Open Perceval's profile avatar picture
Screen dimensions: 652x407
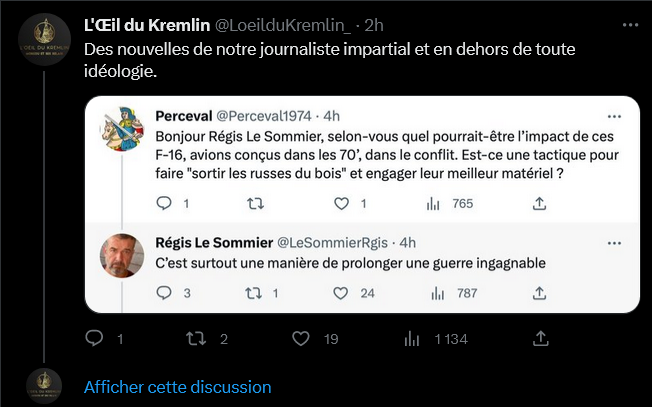pos(123,131)
